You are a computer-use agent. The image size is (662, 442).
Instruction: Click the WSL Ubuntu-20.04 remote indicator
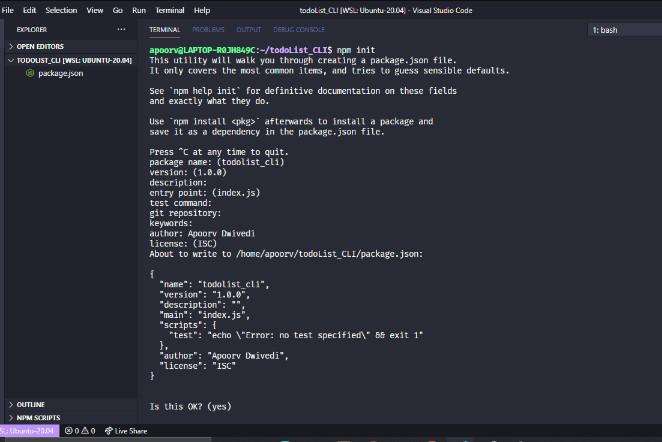click(x=29, y=431)
